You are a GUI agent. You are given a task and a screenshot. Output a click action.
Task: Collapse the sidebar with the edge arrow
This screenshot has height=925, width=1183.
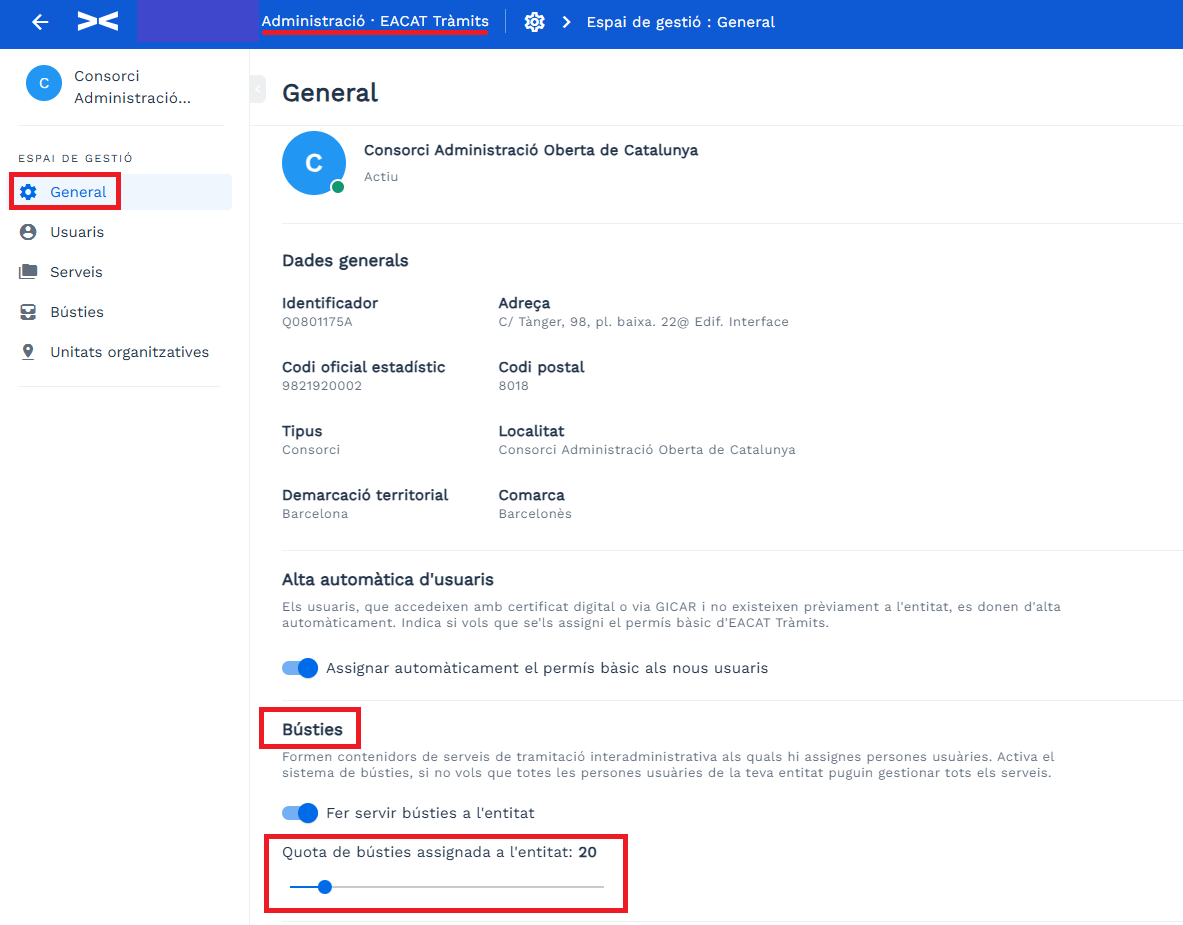[x=258, y=89]
